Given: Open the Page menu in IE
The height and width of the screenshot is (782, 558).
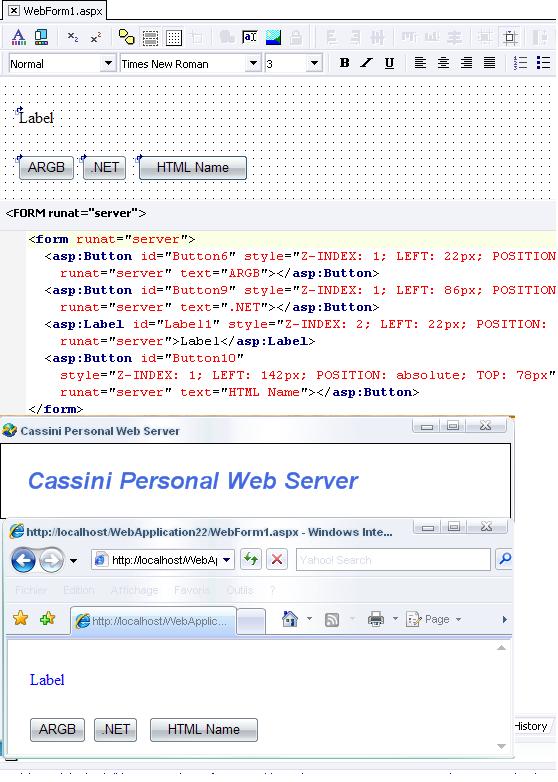Looking at the screenshot, I should coord(434,619).
